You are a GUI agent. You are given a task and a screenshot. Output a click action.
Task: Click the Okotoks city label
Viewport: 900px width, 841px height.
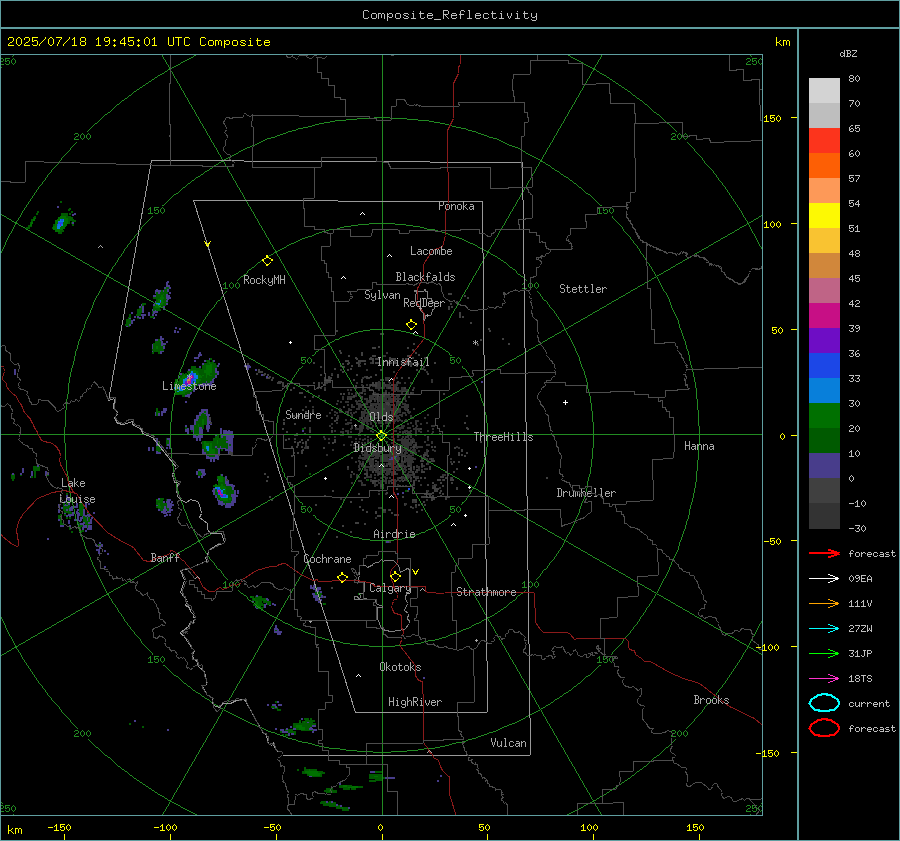(x=400, y=667)
